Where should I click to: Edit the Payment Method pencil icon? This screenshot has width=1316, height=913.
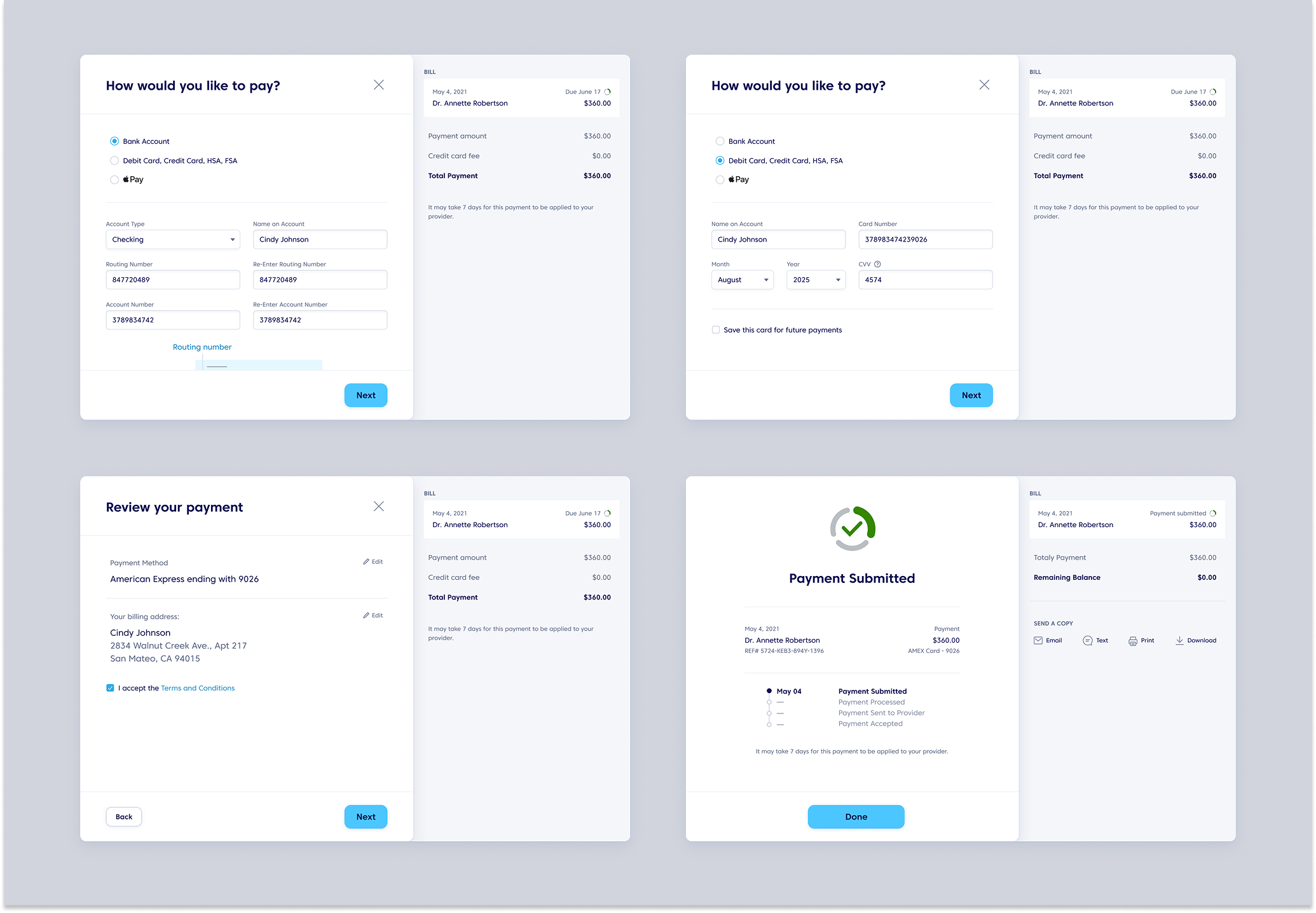366,561
